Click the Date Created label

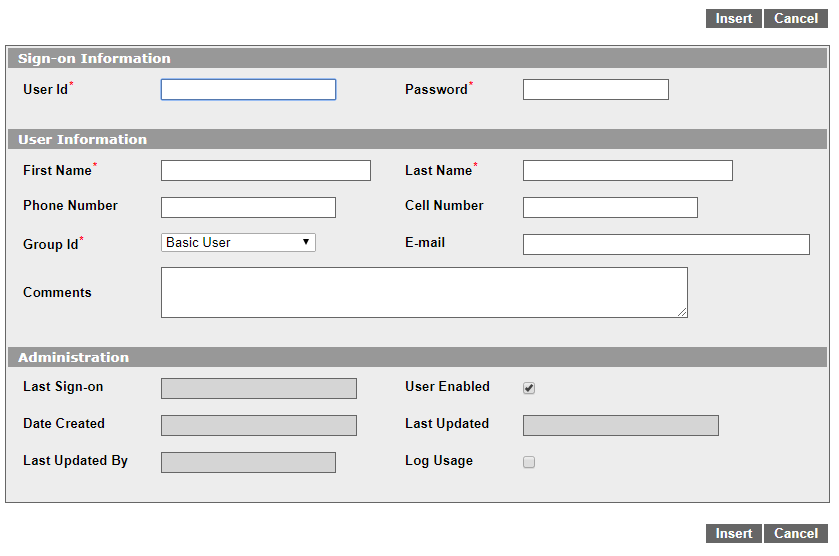pyautogui.click(x=64, y=423)
